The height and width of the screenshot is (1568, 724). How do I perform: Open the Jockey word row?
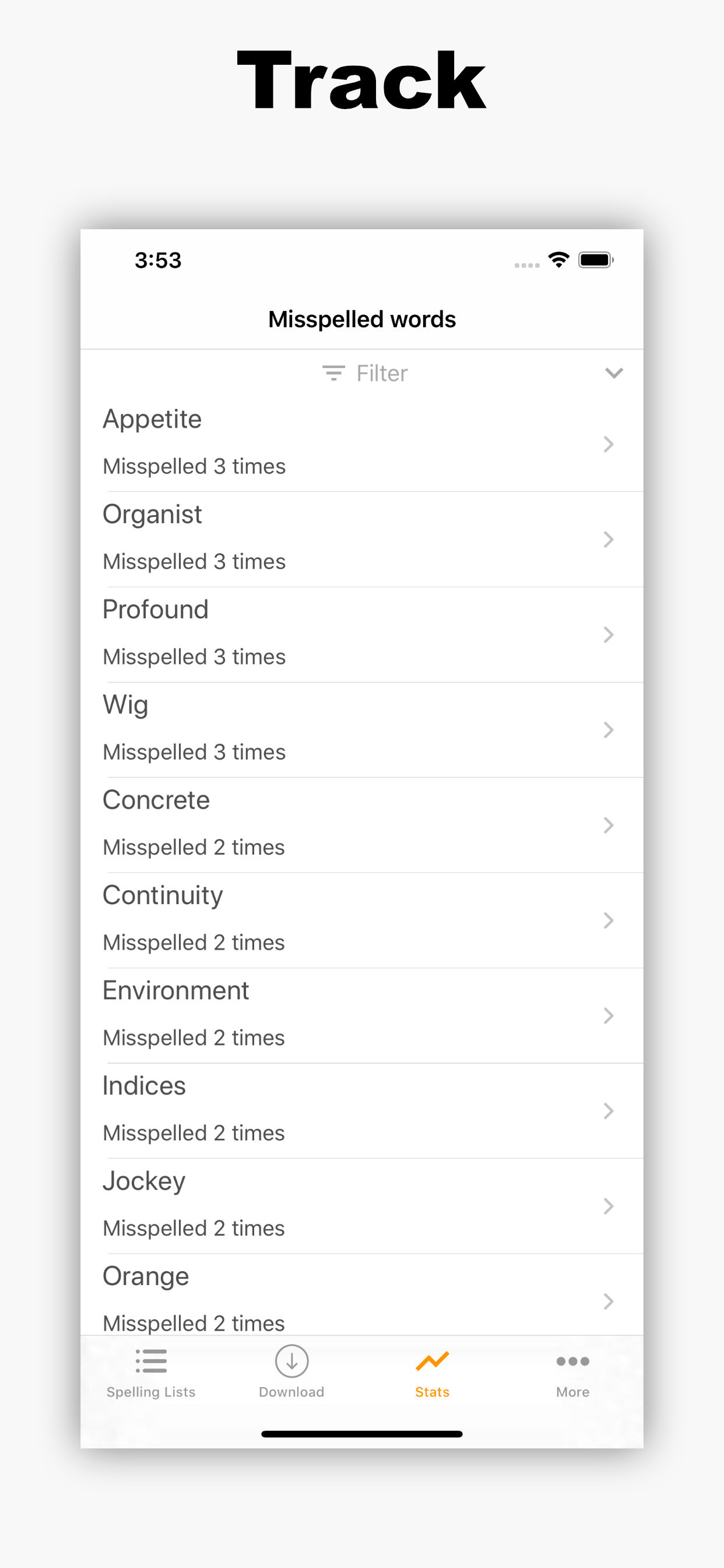[362, 1206]
